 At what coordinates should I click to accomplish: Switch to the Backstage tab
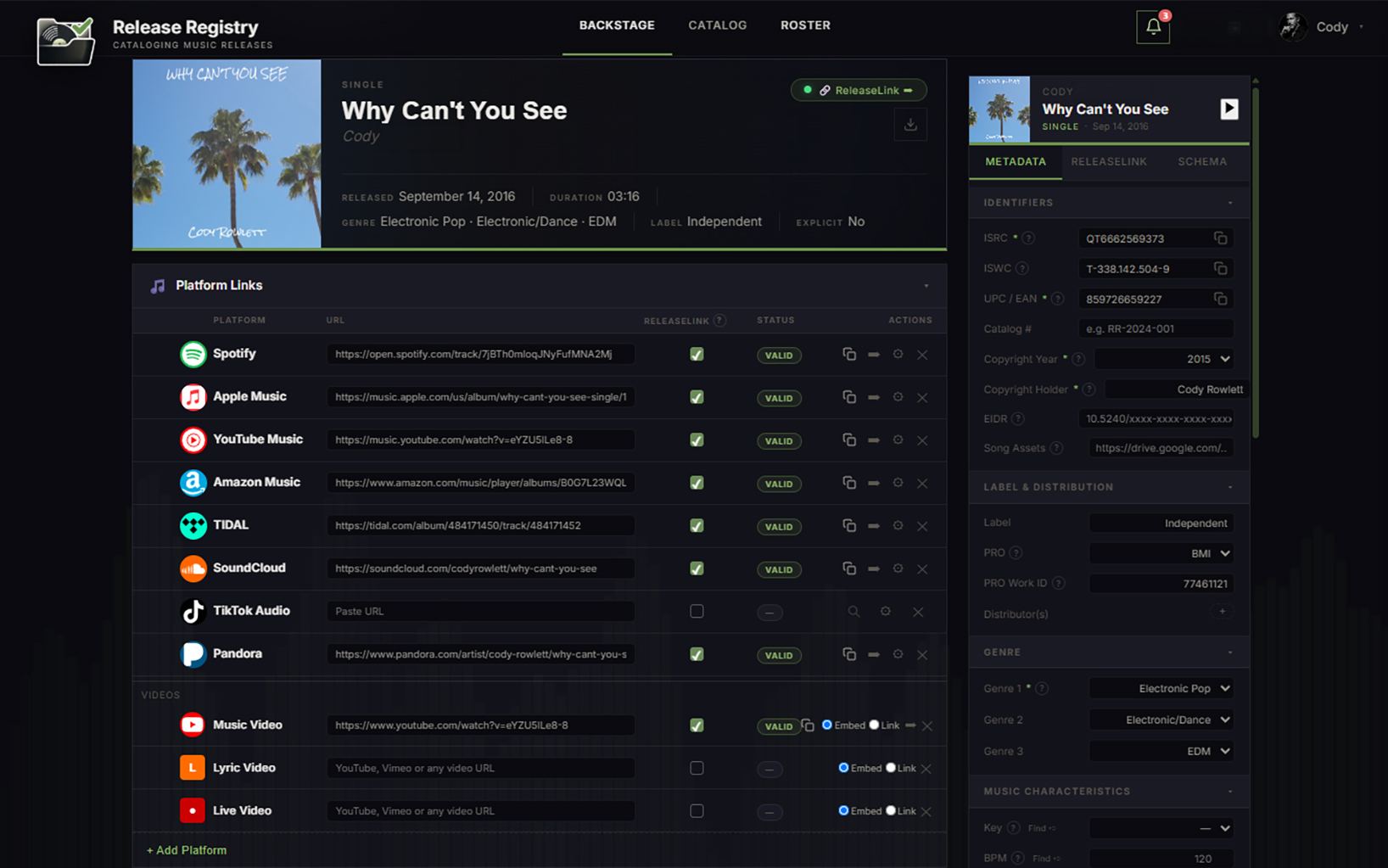(x=617, y=25)
